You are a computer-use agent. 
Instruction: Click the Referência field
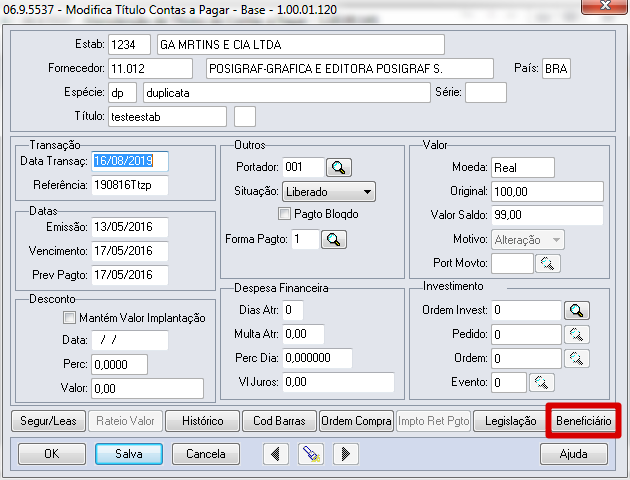point(130,185)
